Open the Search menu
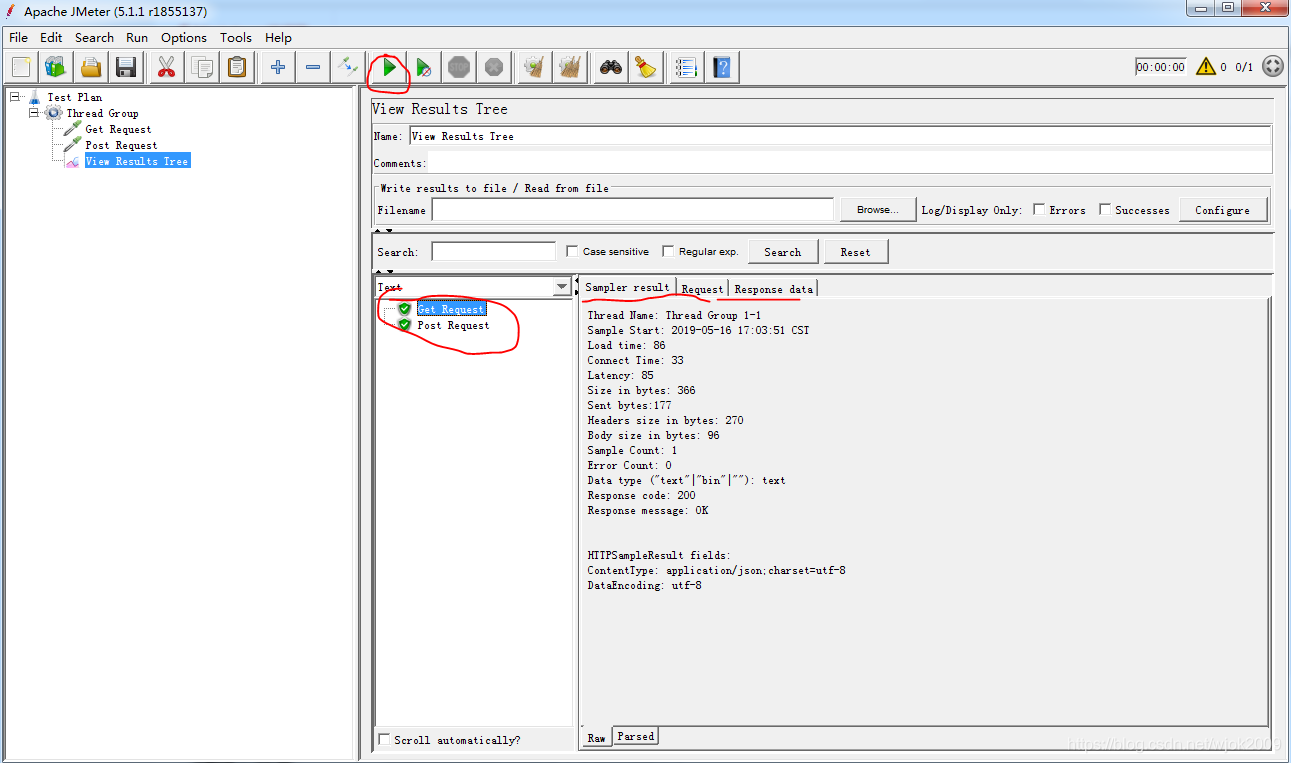This screenshot has width=1291, height=763. [x=94, y=37]
